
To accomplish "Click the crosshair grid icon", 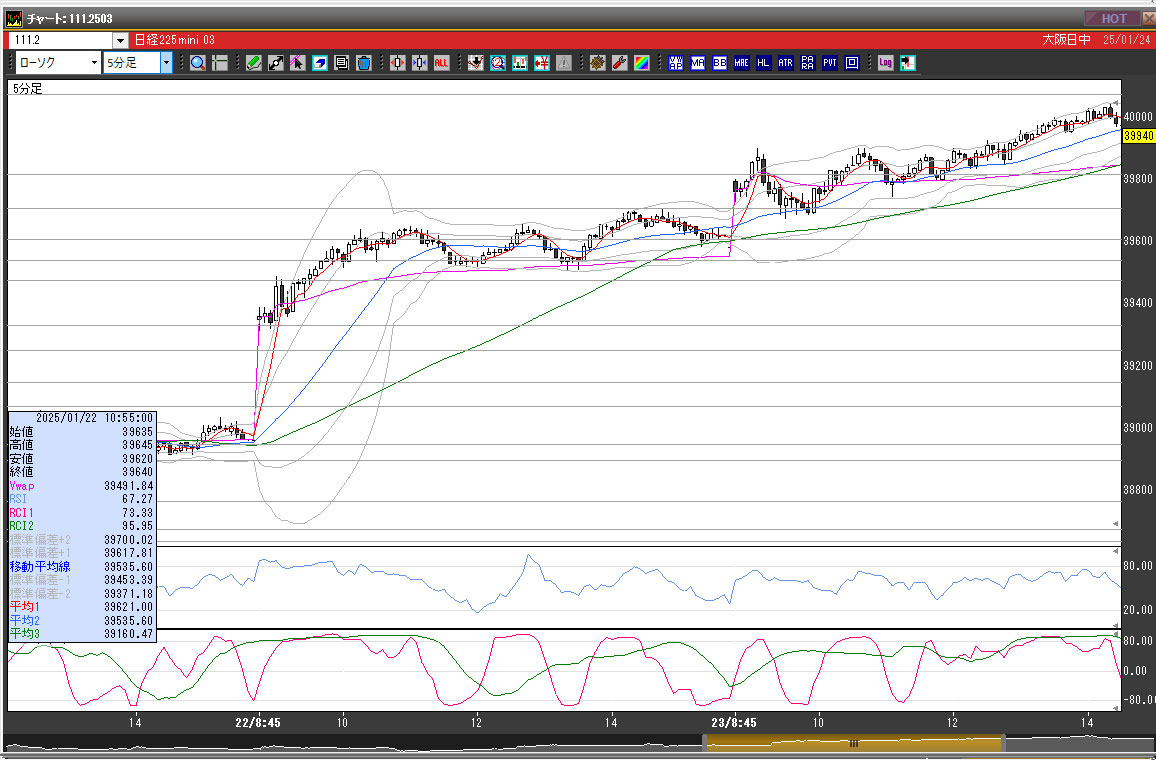I will 219,63.
